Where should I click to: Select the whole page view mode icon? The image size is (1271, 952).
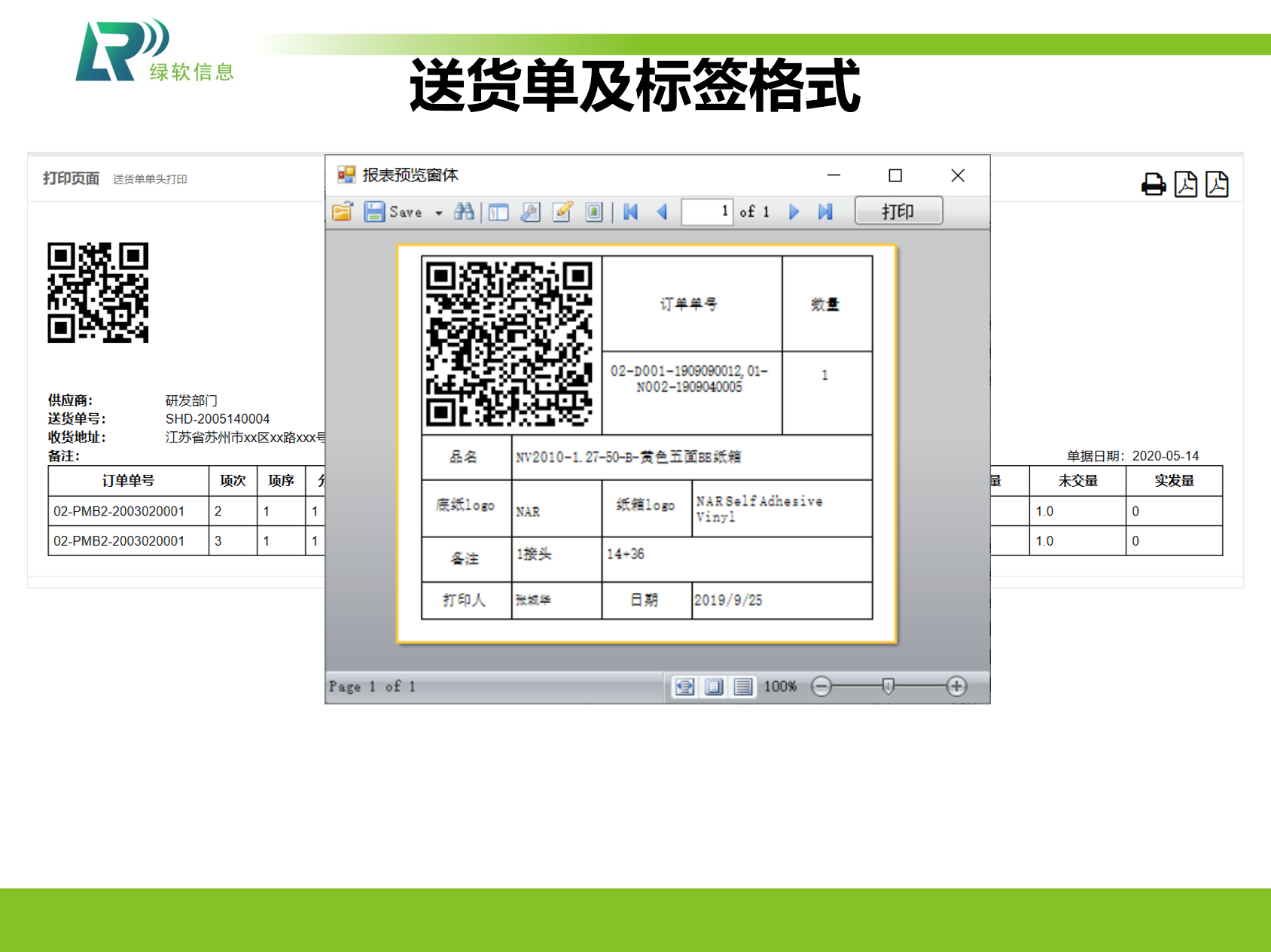(x=714, y=686)
